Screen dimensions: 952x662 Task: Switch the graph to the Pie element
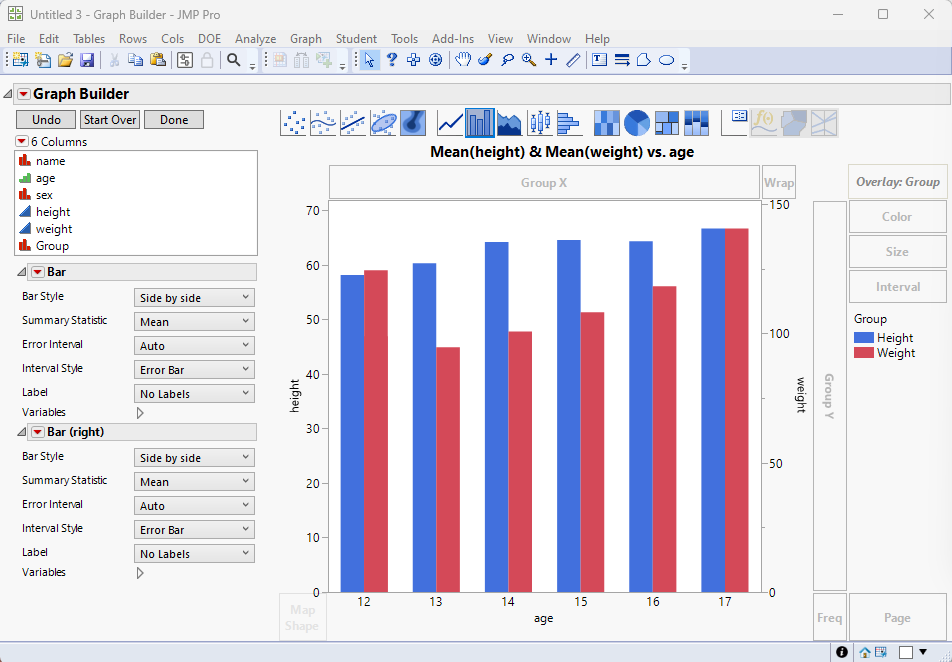tap(636, 122)
